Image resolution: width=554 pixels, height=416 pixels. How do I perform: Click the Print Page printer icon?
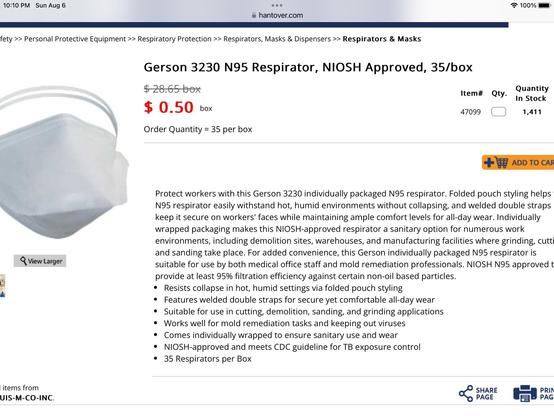click(x=525, y=393)
